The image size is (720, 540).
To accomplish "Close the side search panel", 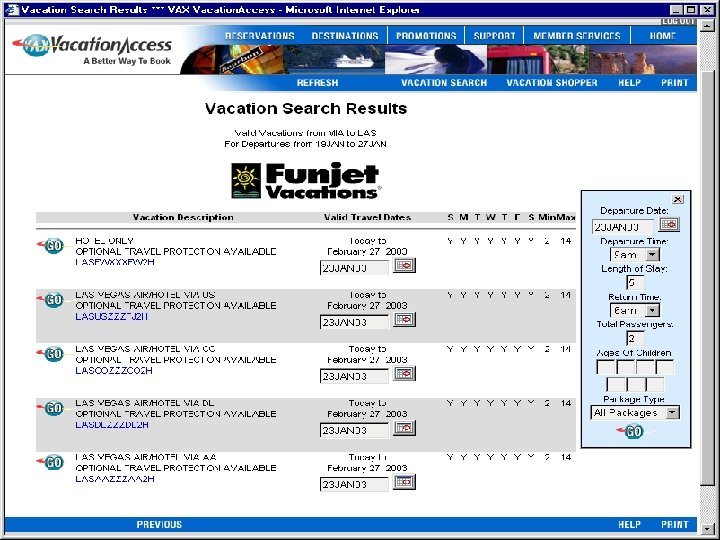I will click(x=677, y=199).
